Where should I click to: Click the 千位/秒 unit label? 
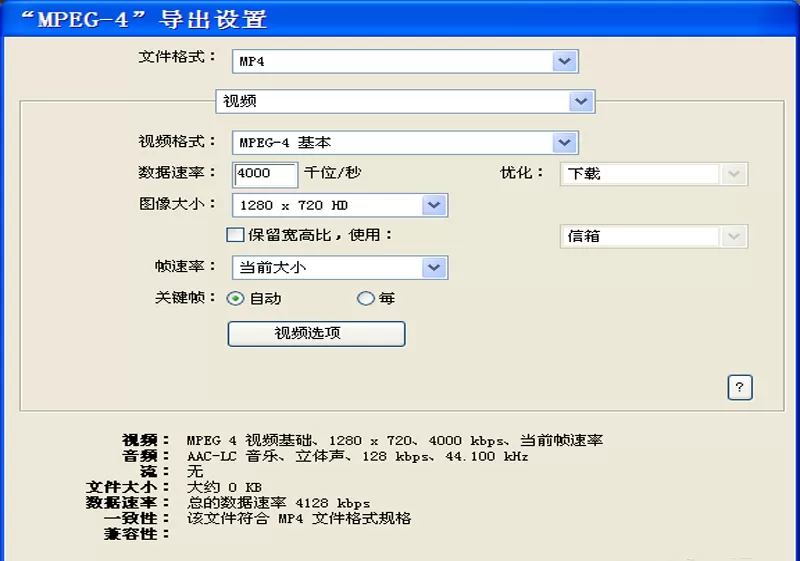[x=332, y=173]
